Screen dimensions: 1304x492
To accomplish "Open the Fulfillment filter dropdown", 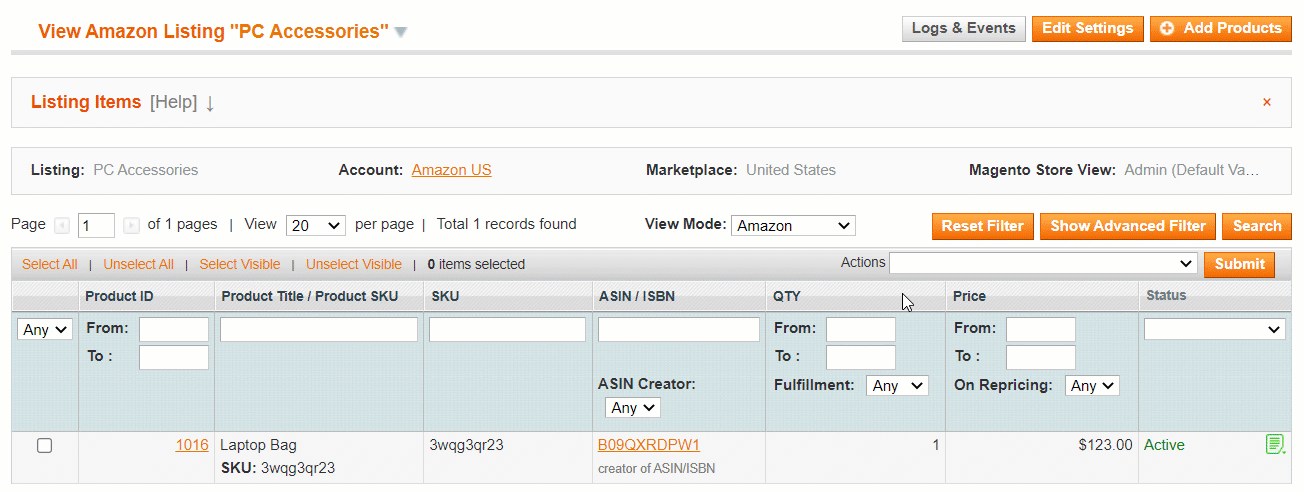I will pos(898,386).
